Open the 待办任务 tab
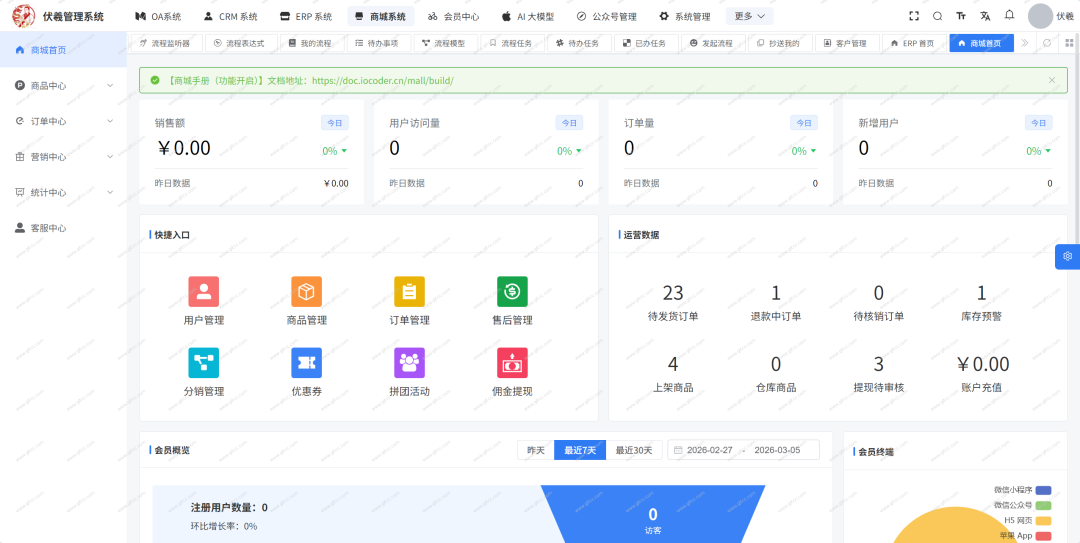The height and width of the screenshot is (543, 1080). [x=578, y=43]
